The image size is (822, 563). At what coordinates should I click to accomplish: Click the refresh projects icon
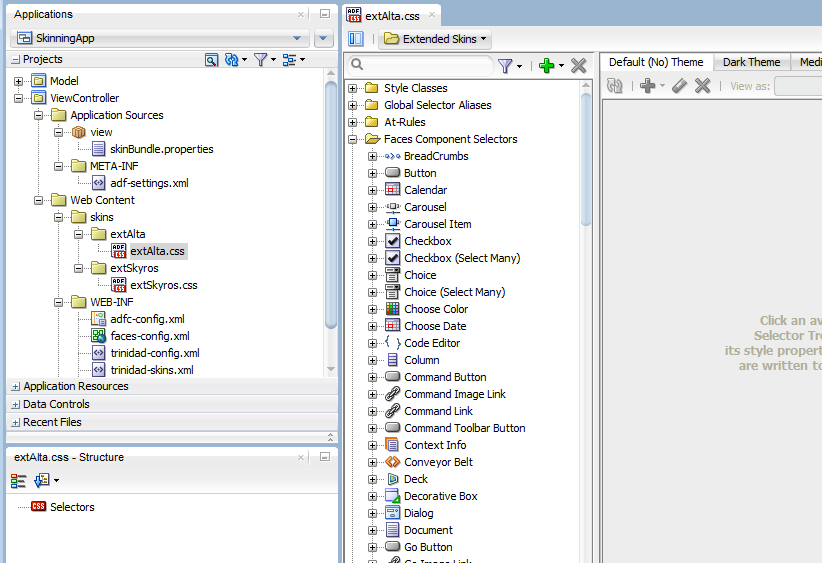click(x=232, y=60)
